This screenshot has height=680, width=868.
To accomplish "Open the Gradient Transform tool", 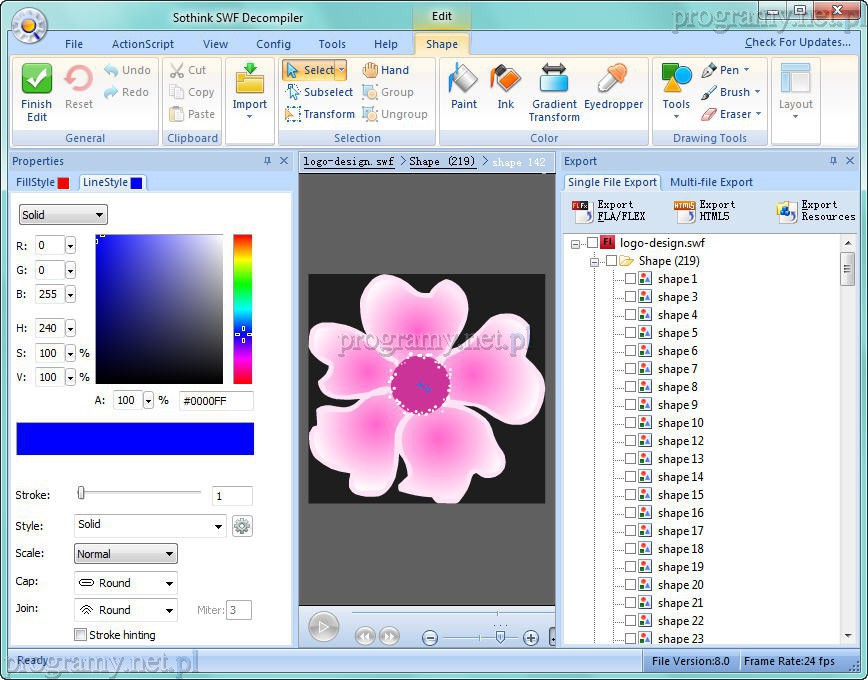I will [x=554, y=91].
